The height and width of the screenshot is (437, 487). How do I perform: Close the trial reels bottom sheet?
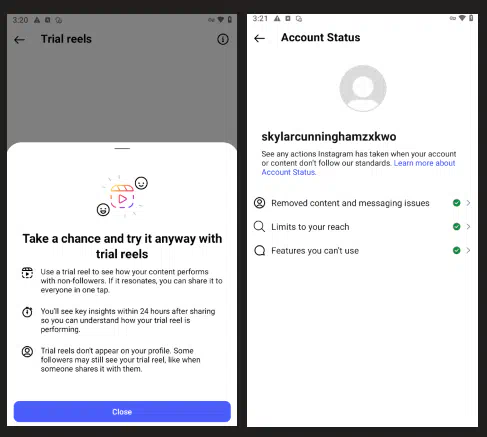tap(122, 412)
